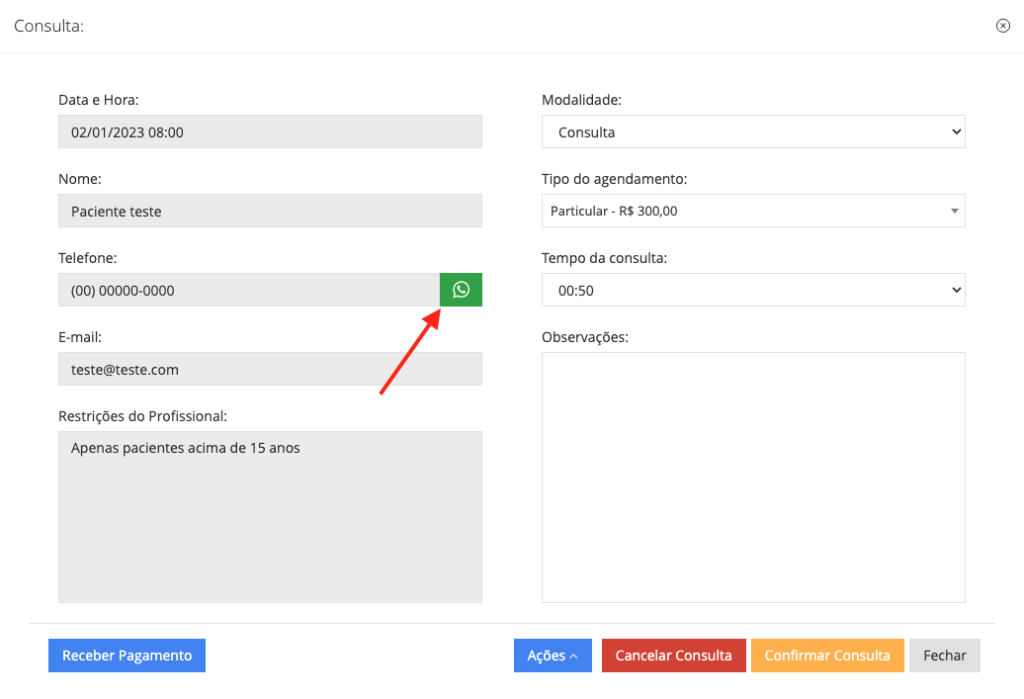Click the Data e Hora: label
This screenshot has width=1024, height=699.
tap(99, 100)
